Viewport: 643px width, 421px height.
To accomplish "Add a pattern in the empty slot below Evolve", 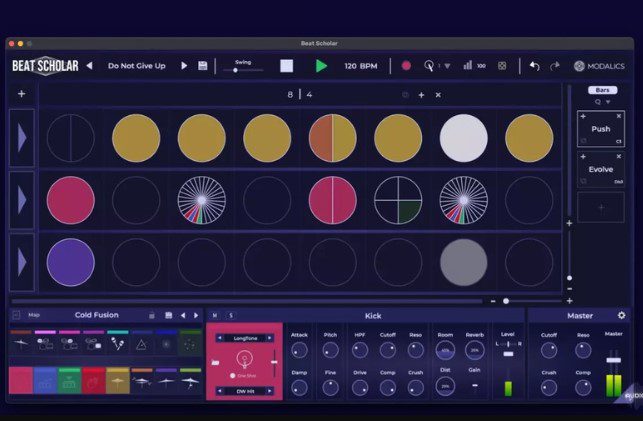I will (x=601, y=208).
